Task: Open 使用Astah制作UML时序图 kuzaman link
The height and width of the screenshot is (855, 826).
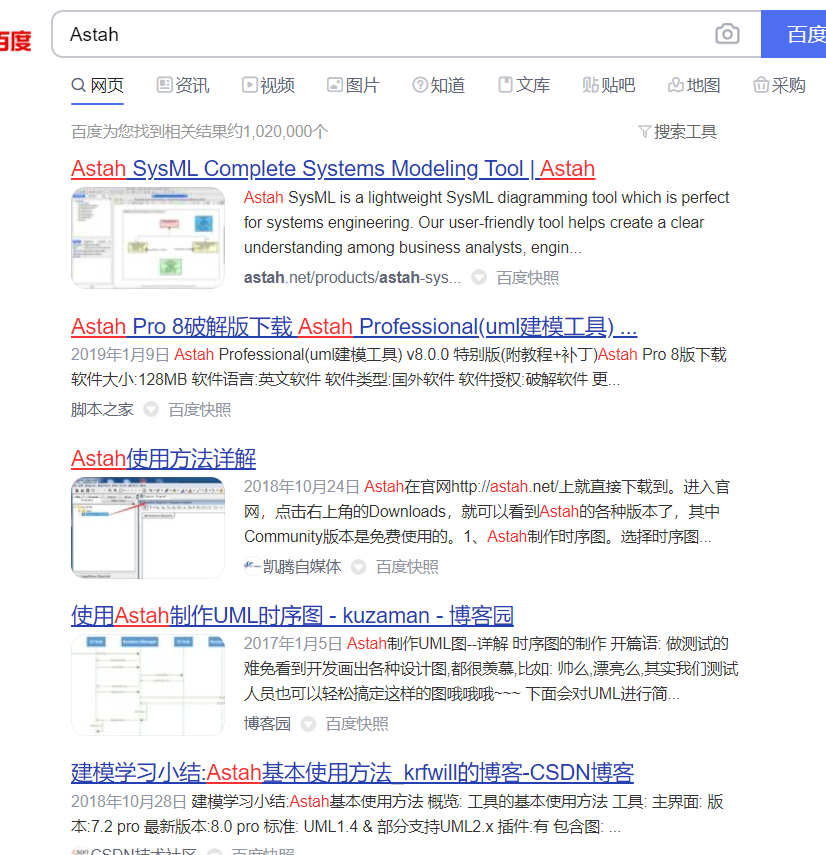Action: [292, 616]
